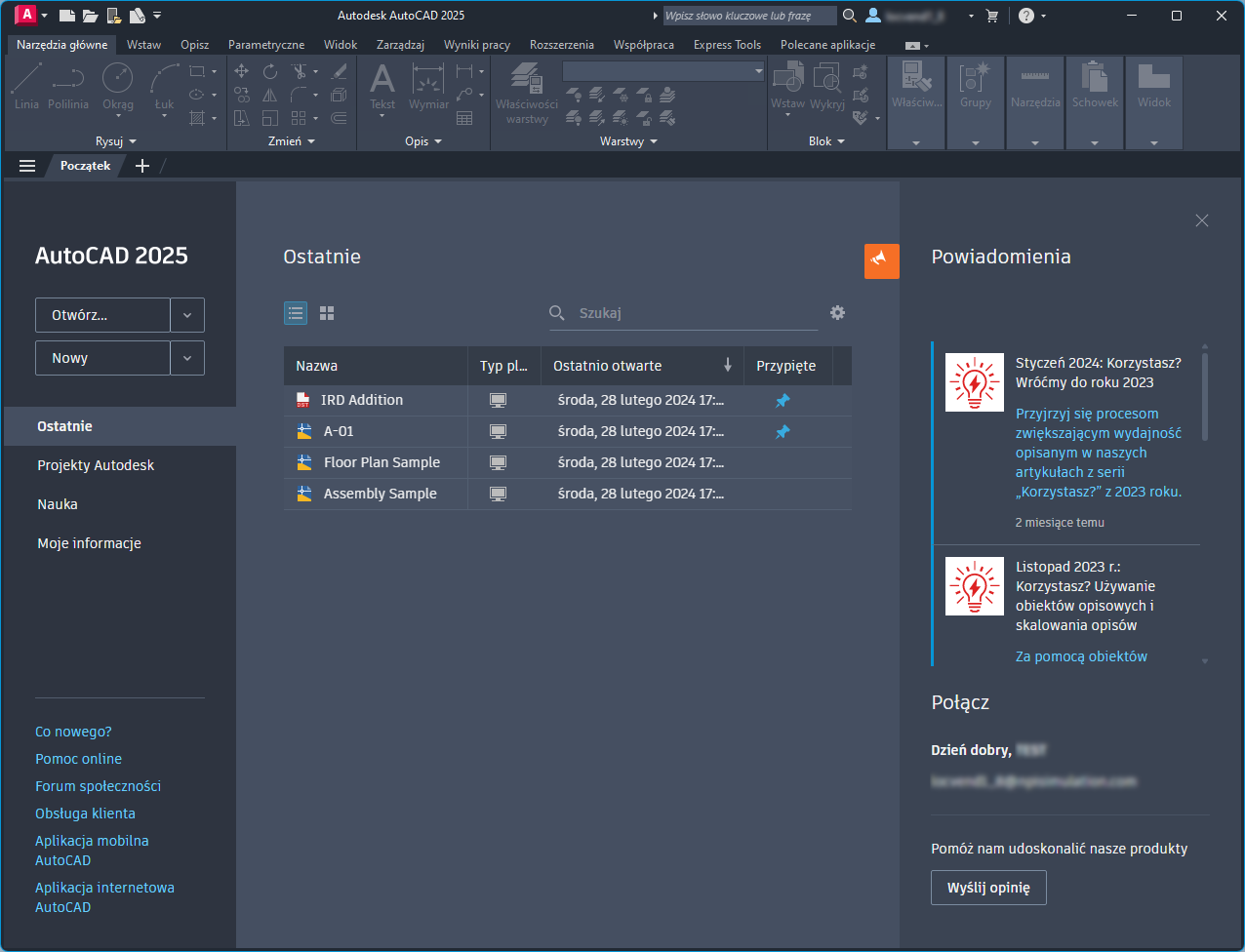
Task: Add a new drawing tab with plus button
Action: pyautogui.click(x=142, y=166)
